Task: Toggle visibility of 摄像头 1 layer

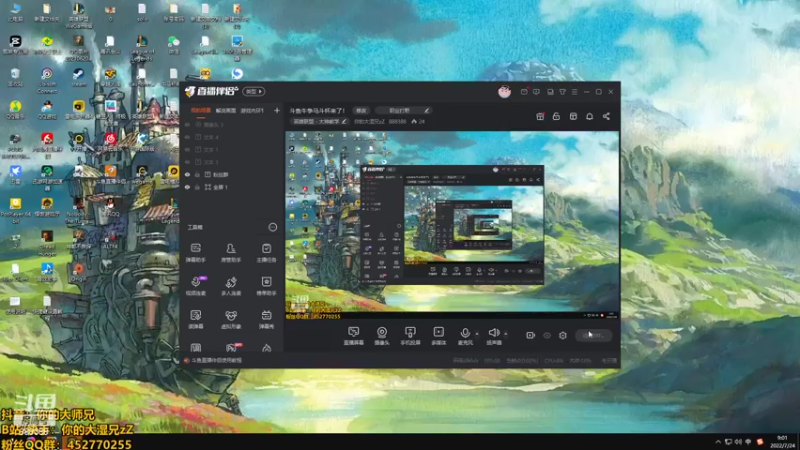Action: click(x=187, y=124)
